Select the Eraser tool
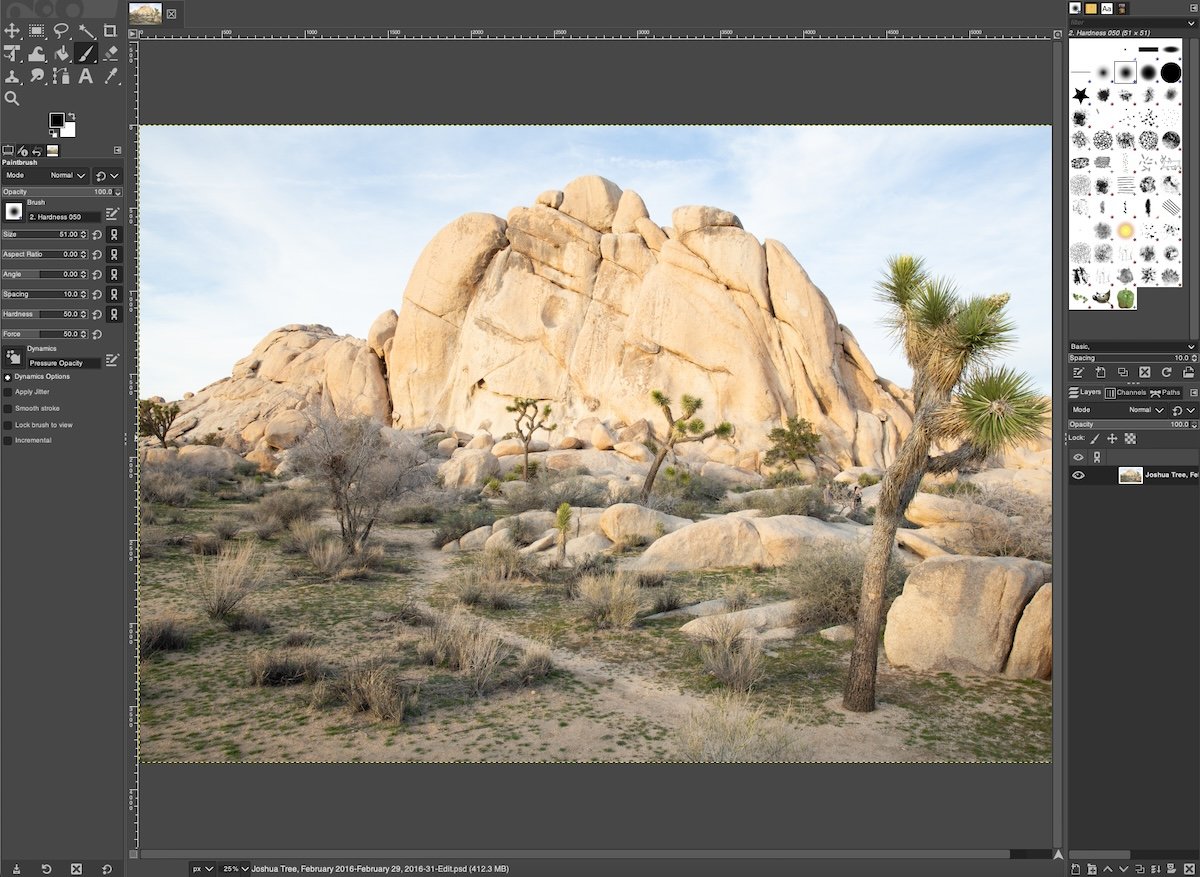Image resolution: width=1200 pixels, height=877 pixels. point(110,53)
